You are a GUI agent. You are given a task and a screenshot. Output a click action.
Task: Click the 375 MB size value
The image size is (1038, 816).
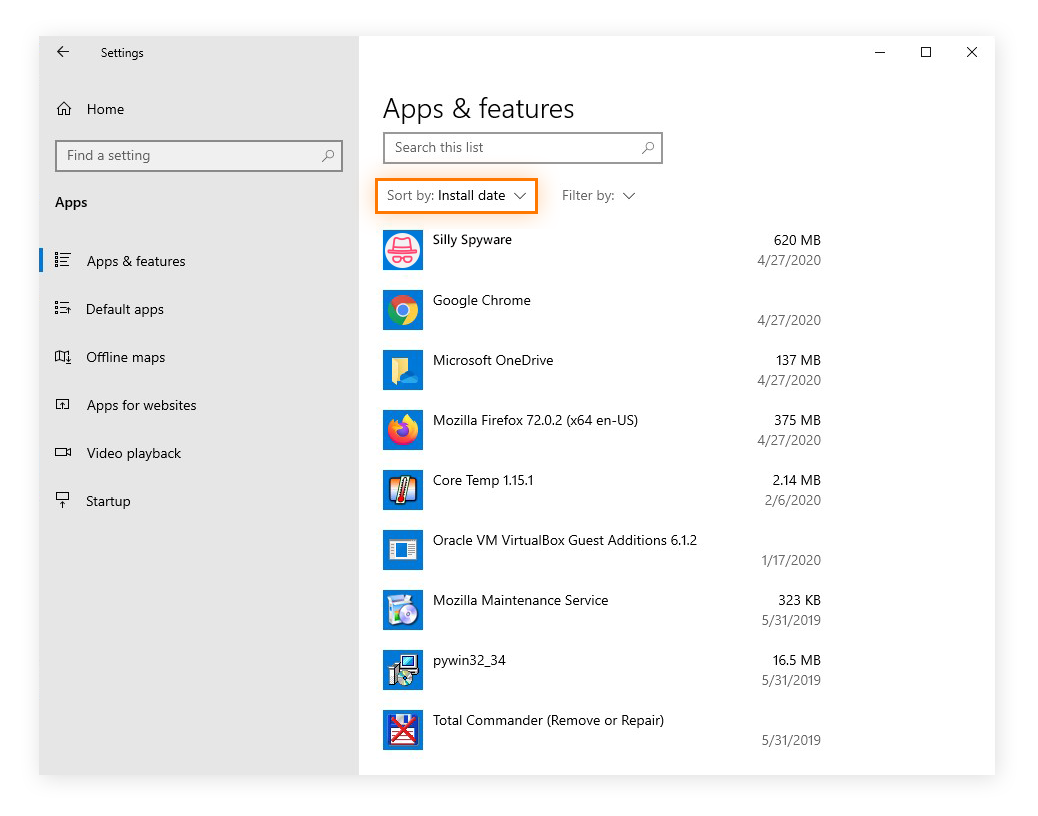pos(797,420)
